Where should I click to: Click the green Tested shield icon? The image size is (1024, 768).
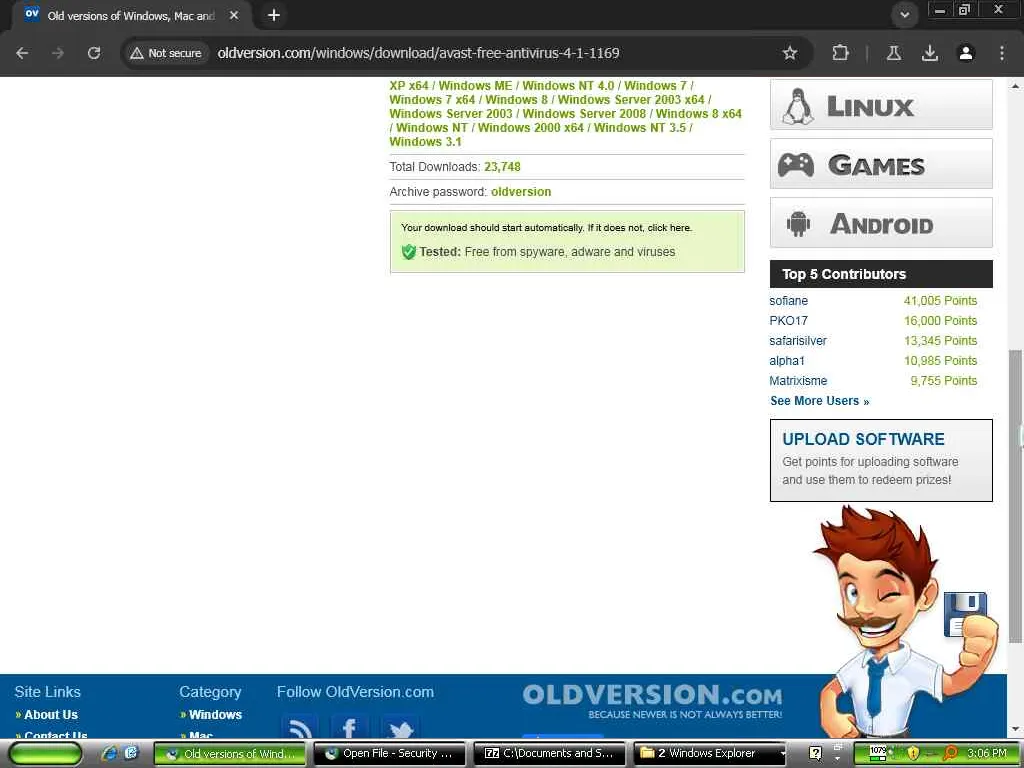click(409, 252)
